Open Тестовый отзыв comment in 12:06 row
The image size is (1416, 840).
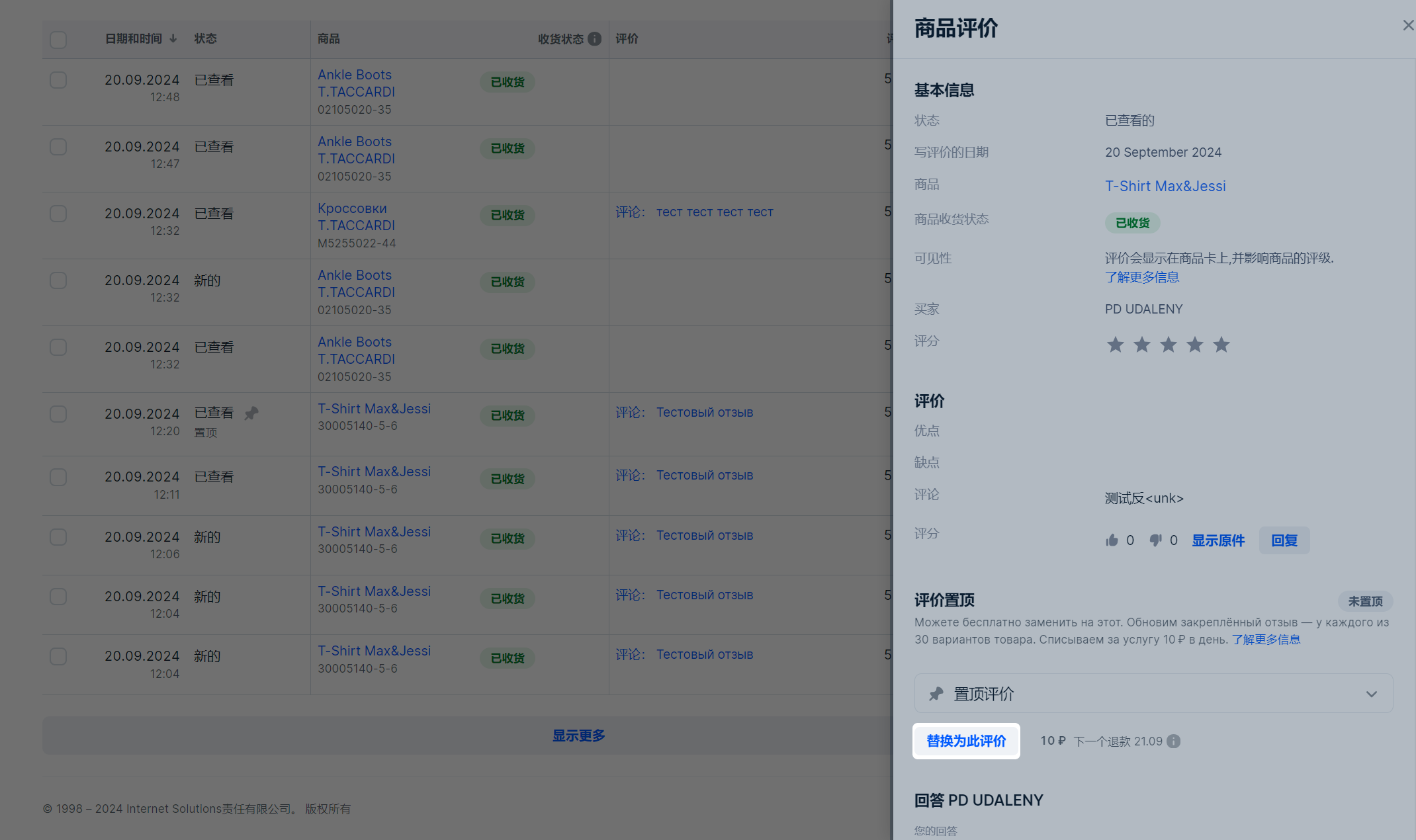pyautogui.click(x=705, y=535)
